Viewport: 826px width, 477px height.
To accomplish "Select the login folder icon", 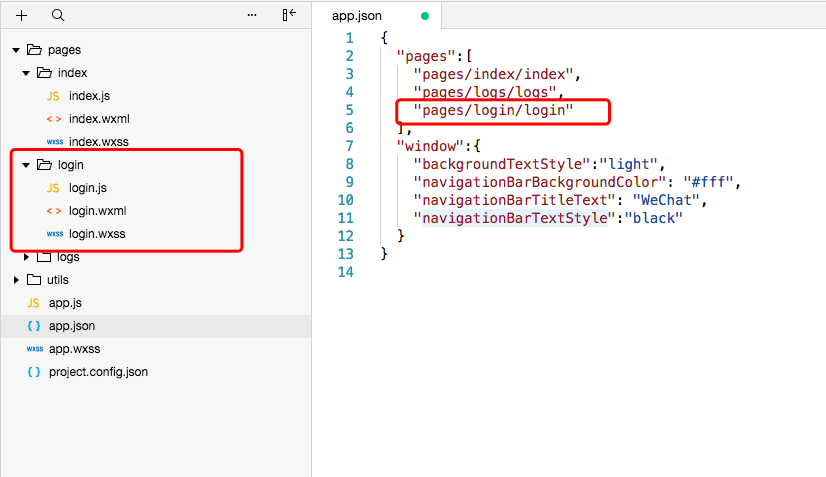I will tap(44, 164).
